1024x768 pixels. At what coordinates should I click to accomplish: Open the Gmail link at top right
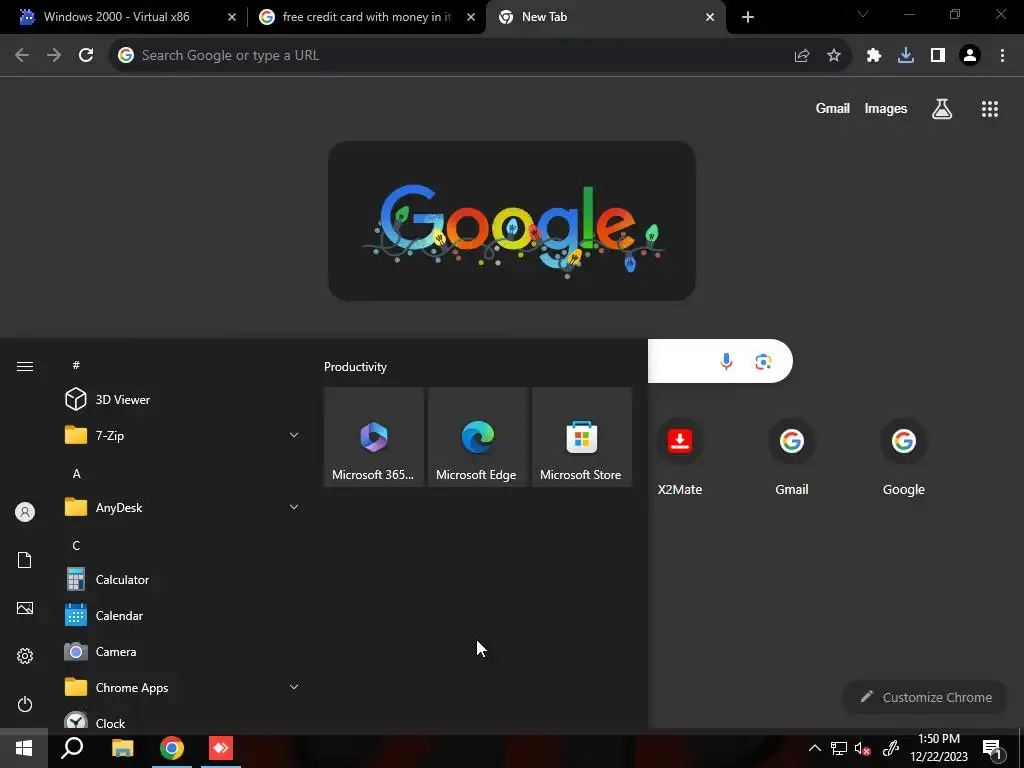click(833, 108)
